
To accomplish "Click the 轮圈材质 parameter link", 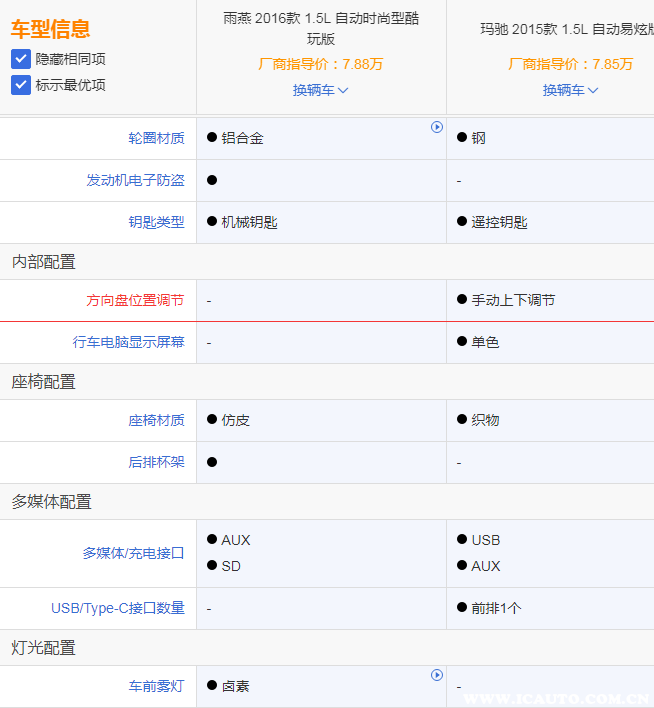I will pyautogui.click(x=156, y=138).
